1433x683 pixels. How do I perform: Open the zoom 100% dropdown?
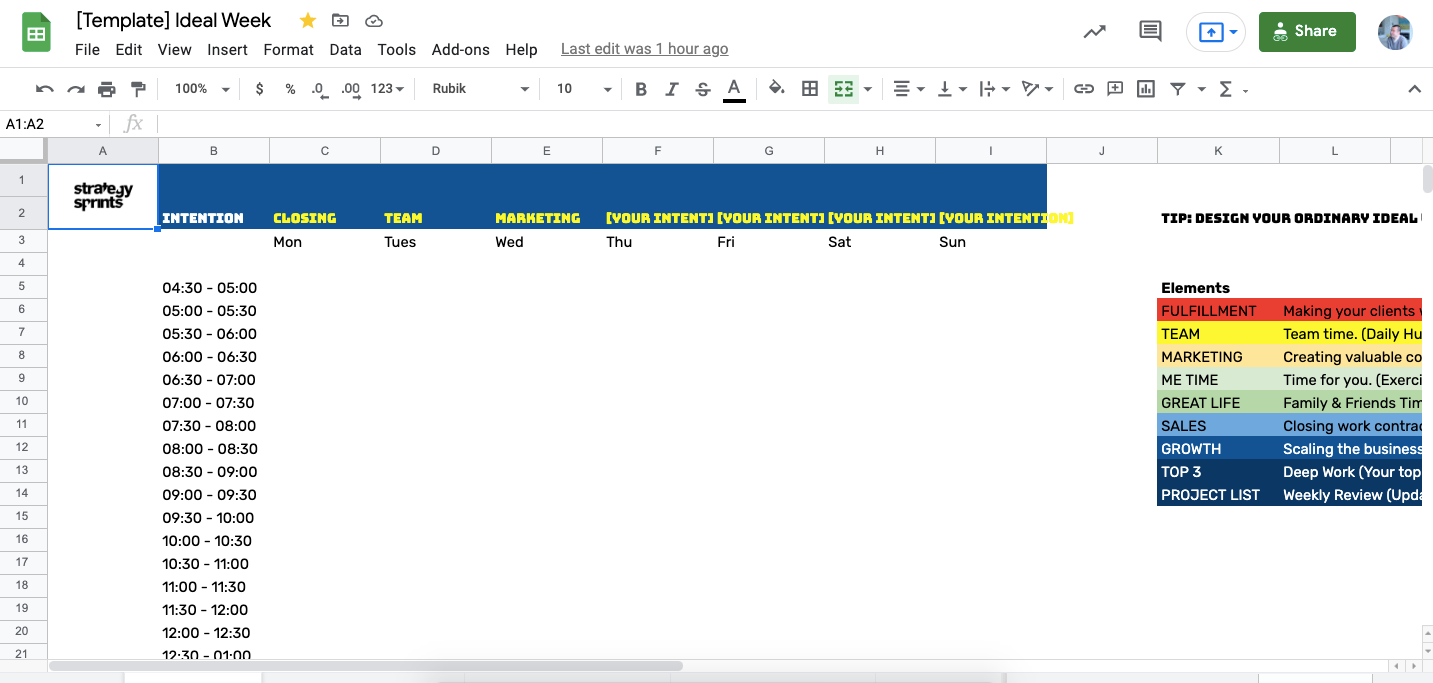pyautogui.click(x=202, y=89)
